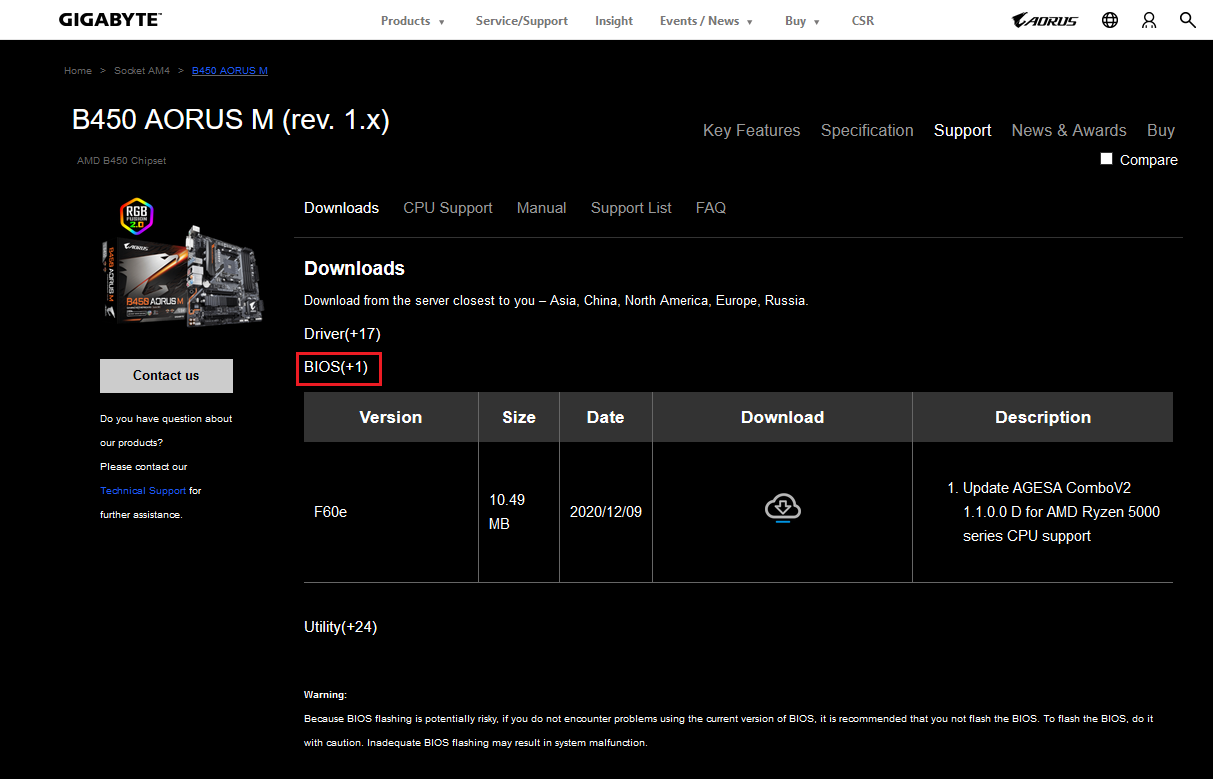The image size is (1213, 779).
Task: Choose the Europe download server
Action: point(736,301)
